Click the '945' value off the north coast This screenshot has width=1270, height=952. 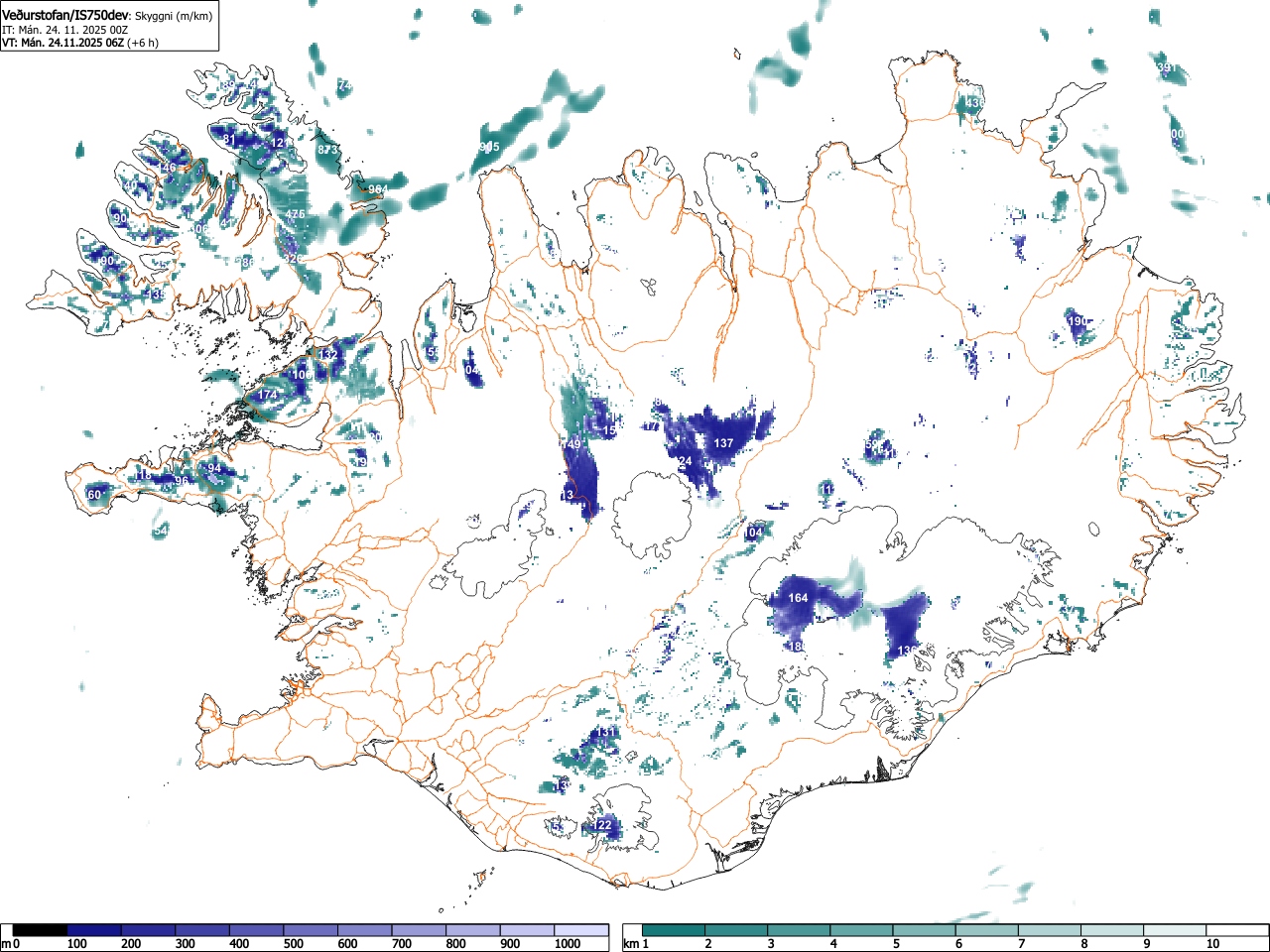click(489, 147)
